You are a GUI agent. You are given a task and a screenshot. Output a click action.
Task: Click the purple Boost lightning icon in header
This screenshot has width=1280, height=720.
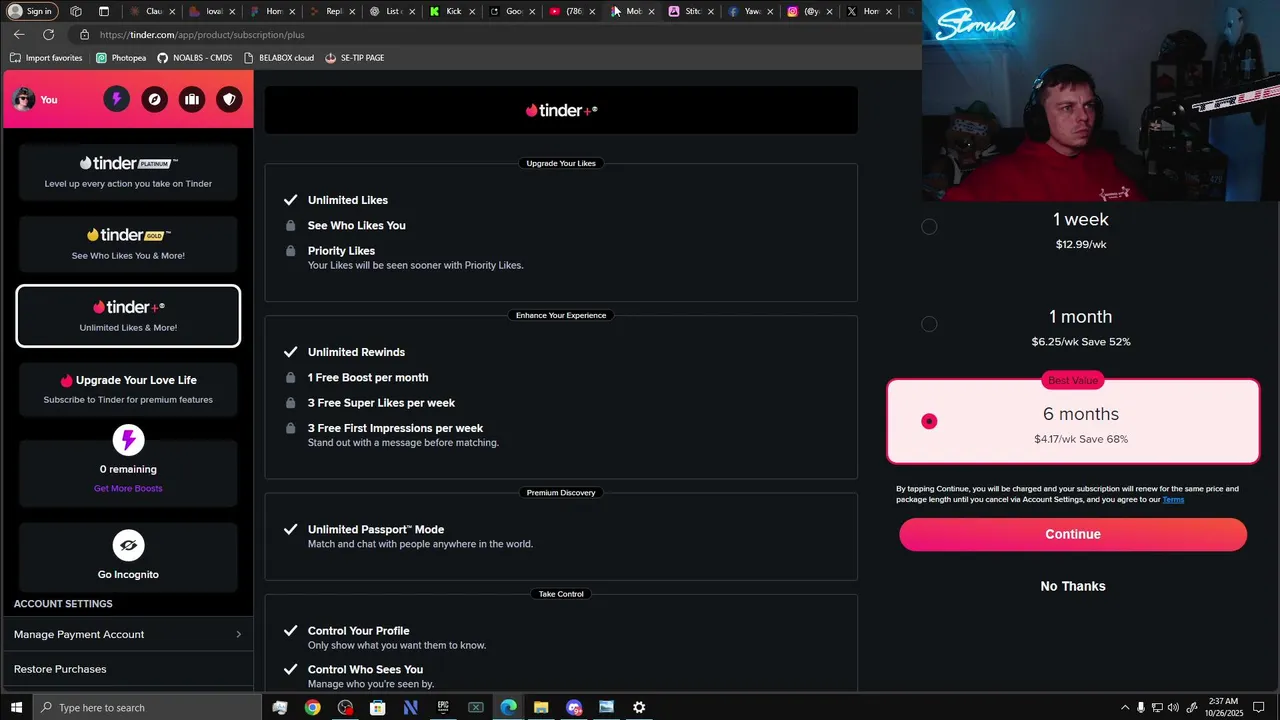[117, 99]
